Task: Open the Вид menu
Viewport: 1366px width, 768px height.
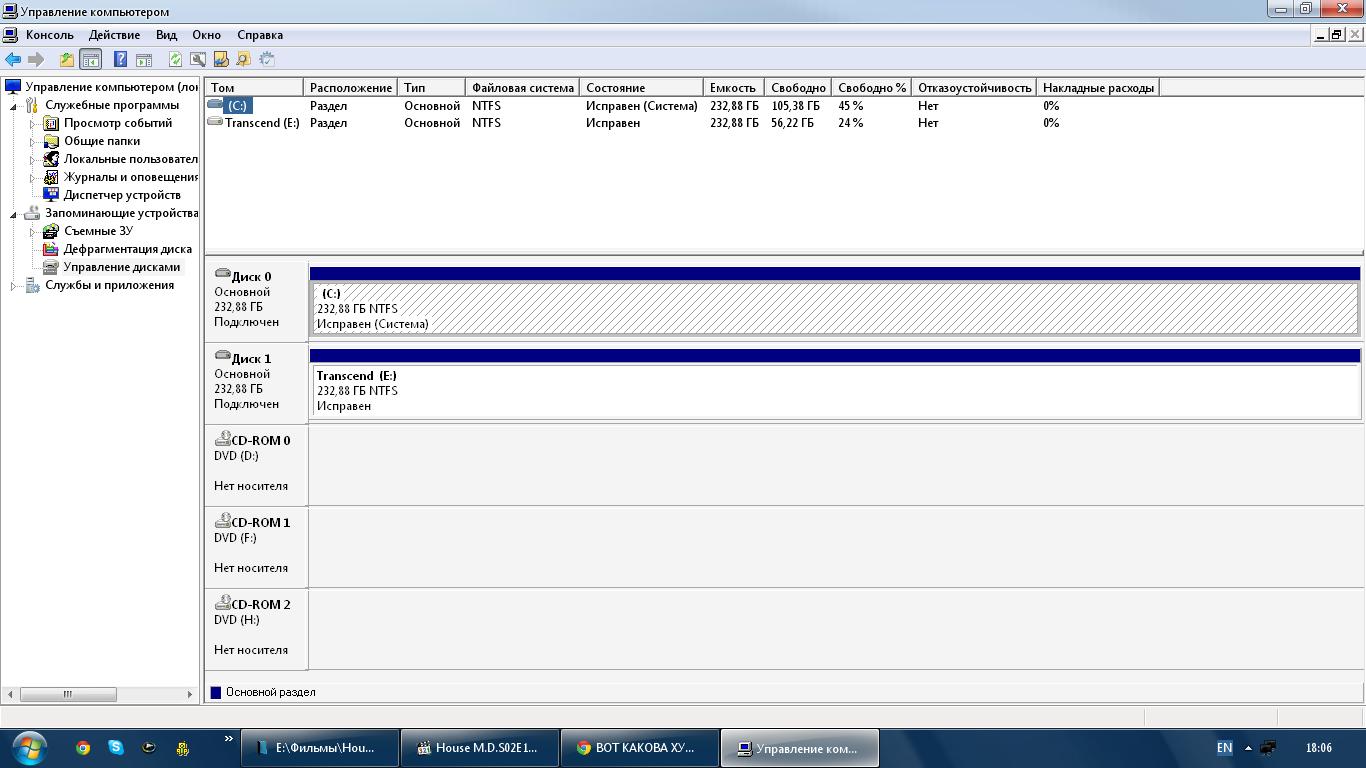Action: (x=166, y=35)
